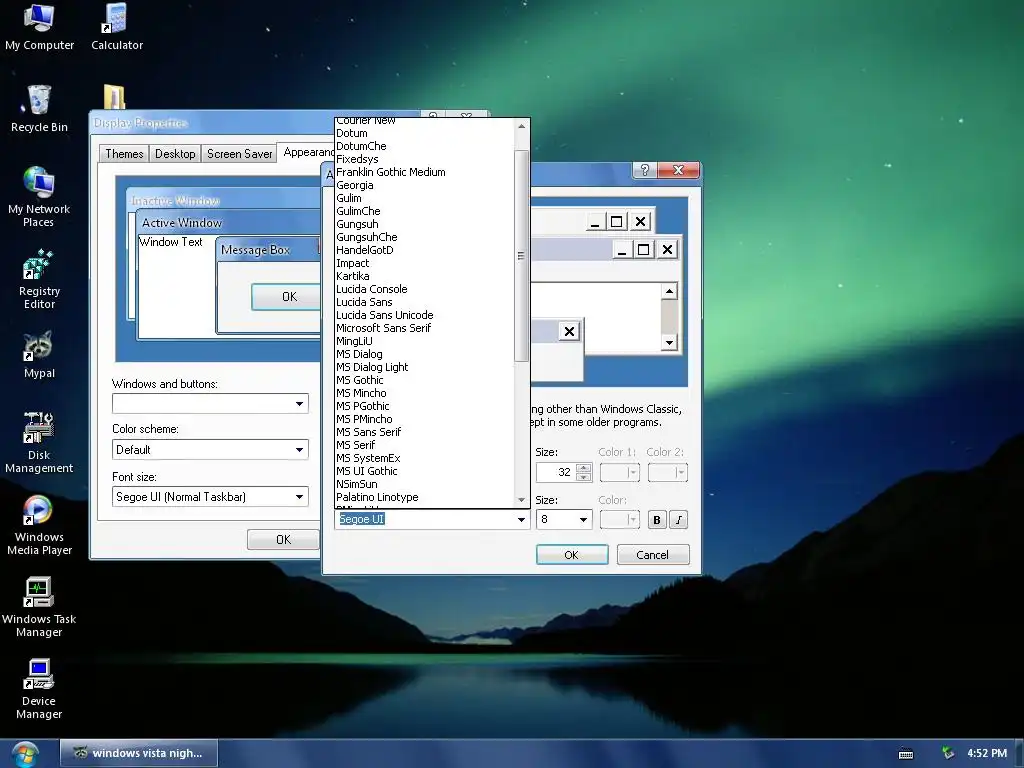Choose Georgia from the font list
Viewport: 1024px width, 768px height.
pos(424,185)
